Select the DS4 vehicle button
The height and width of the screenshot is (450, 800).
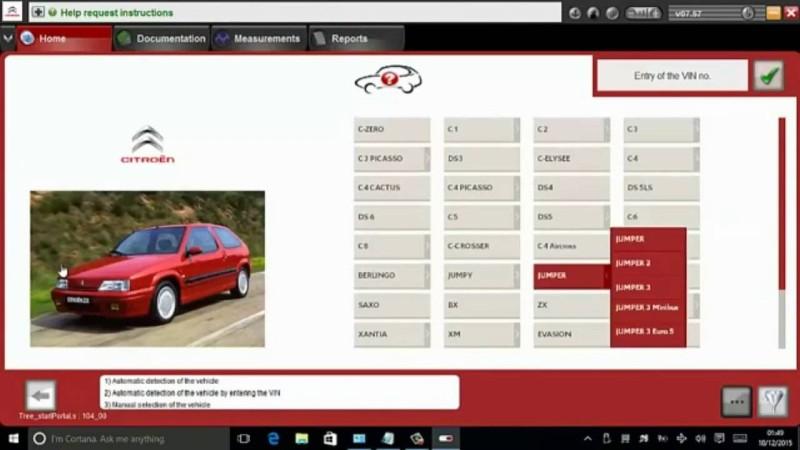click(571, 188)
